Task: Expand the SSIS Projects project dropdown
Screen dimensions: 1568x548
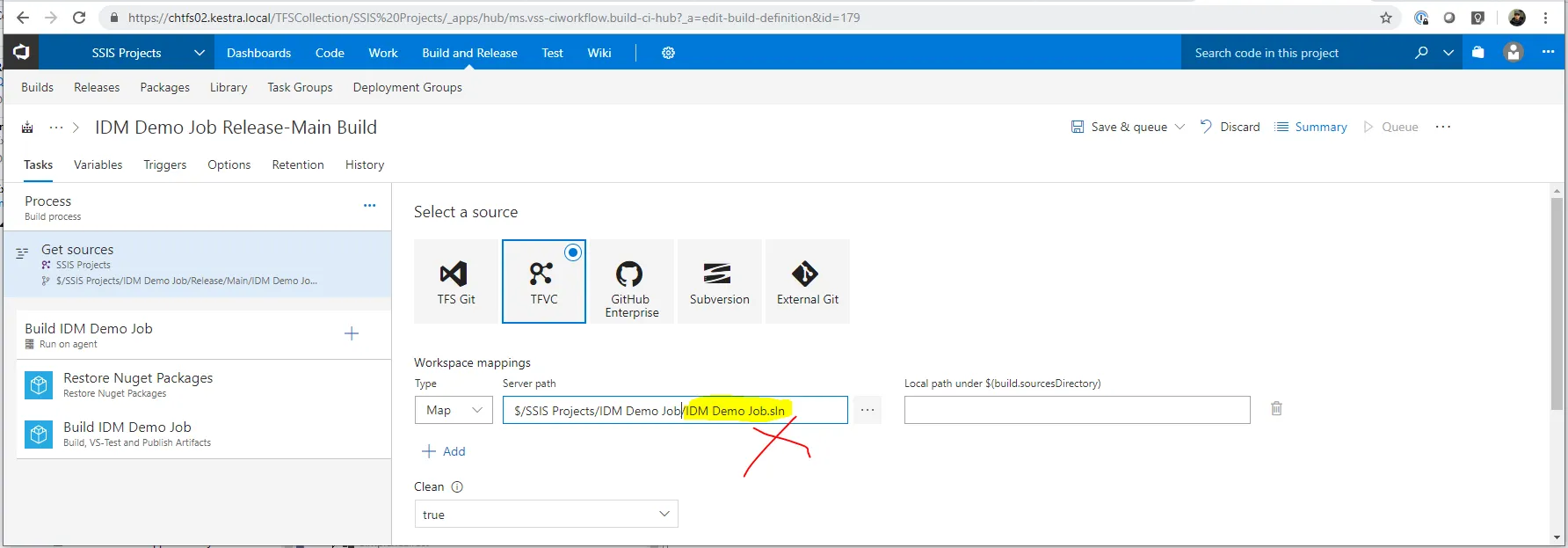Action: click(x=200, y=53)
